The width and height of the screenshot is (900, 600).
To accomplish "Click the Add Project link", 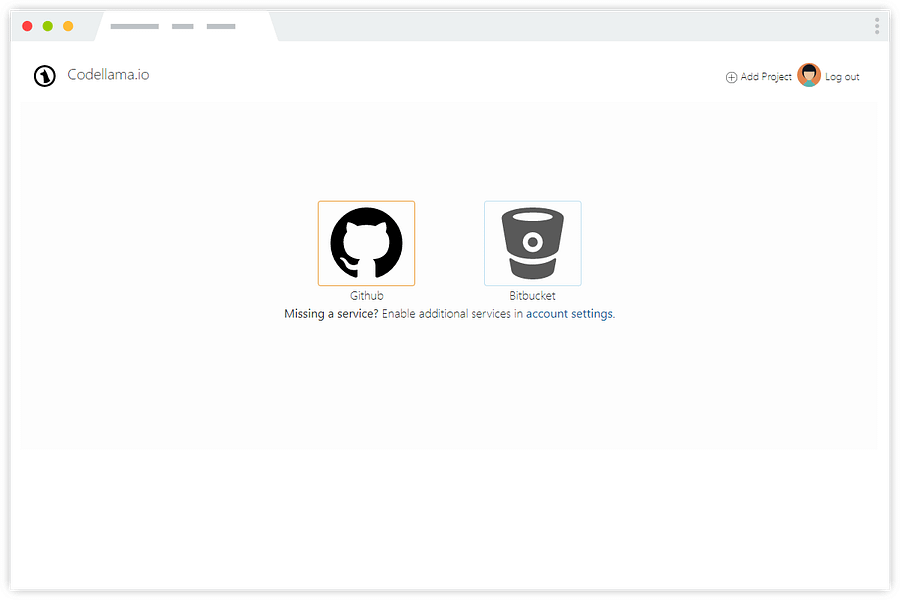I will point(766,76).
